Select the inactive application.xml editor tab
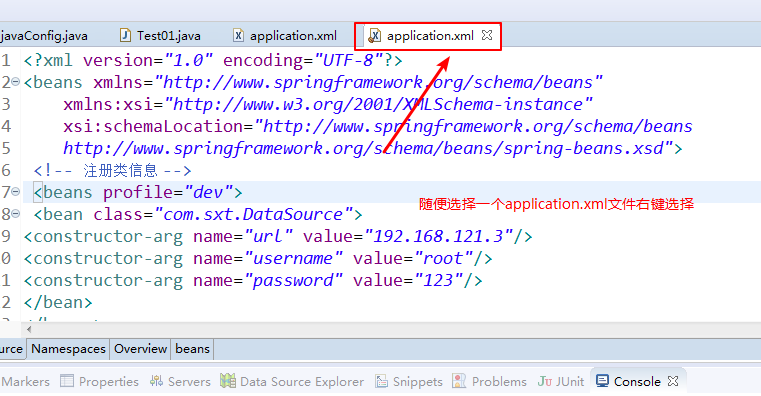 coord(285,35)
